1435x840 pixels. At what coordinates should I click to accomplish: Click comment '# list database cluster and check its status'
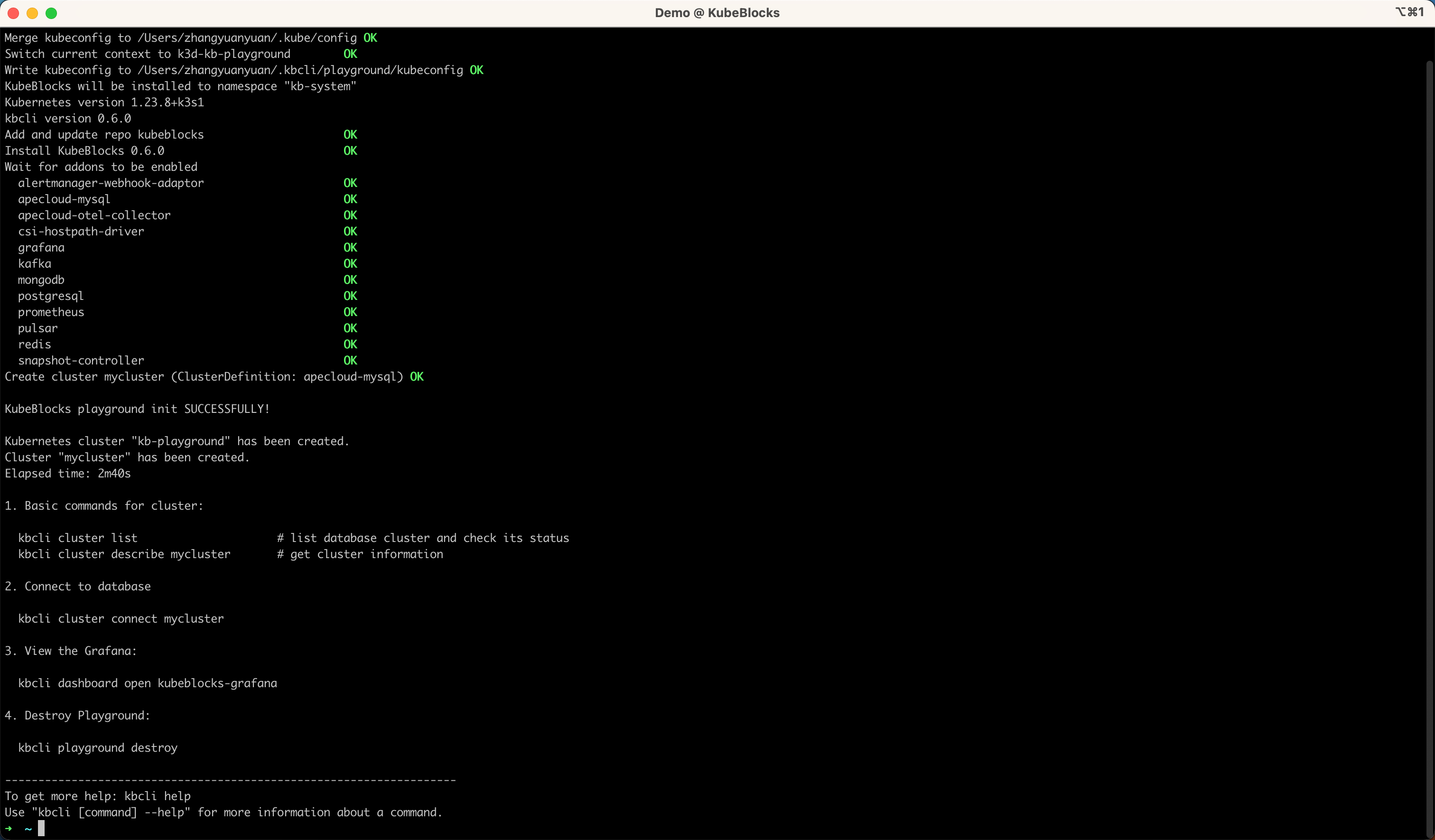[423, 538]
